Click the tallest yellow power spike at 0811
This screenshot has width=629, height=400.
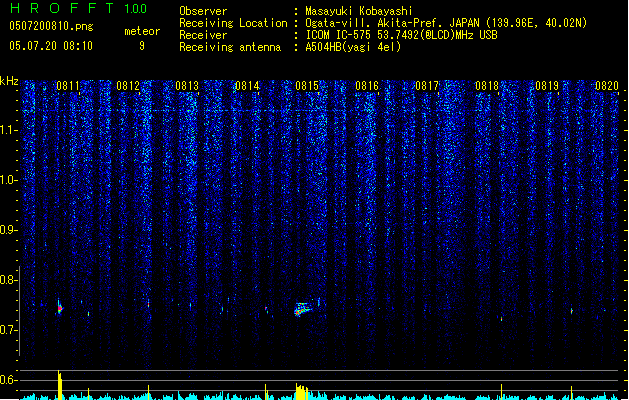[60, 385]
